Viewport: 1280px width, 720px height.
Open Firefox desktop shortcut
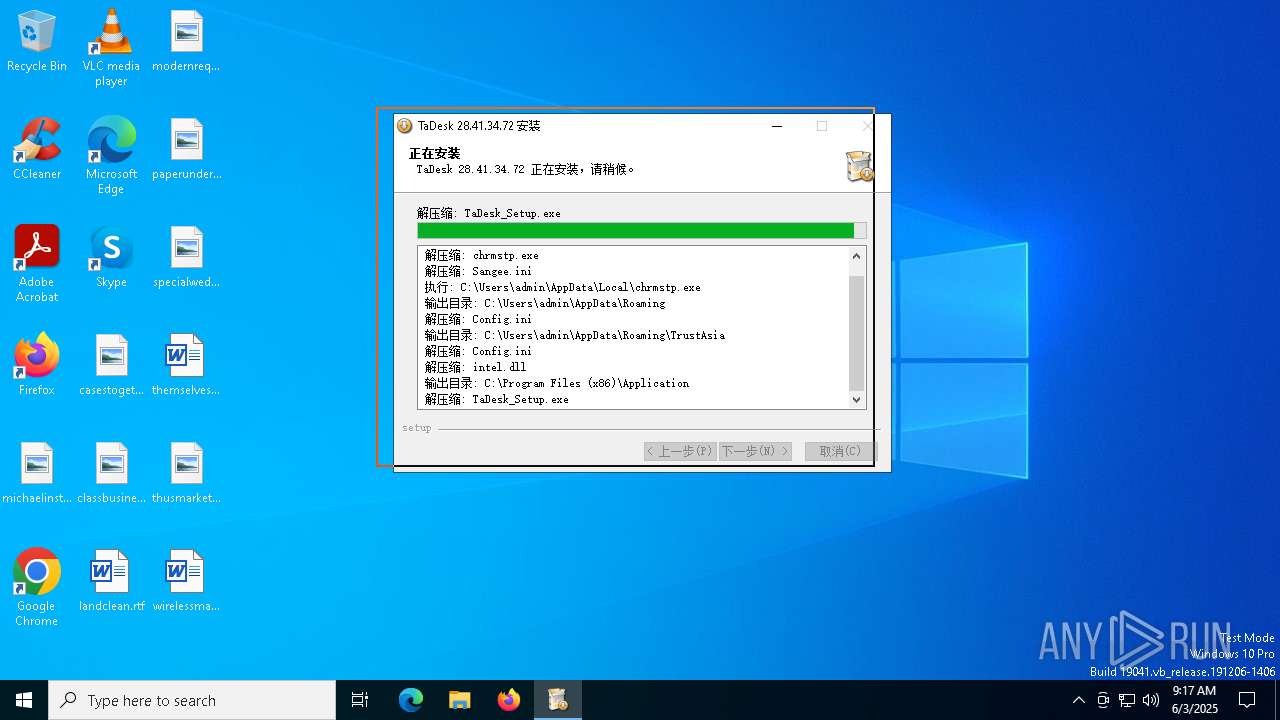tap(37, 365)
